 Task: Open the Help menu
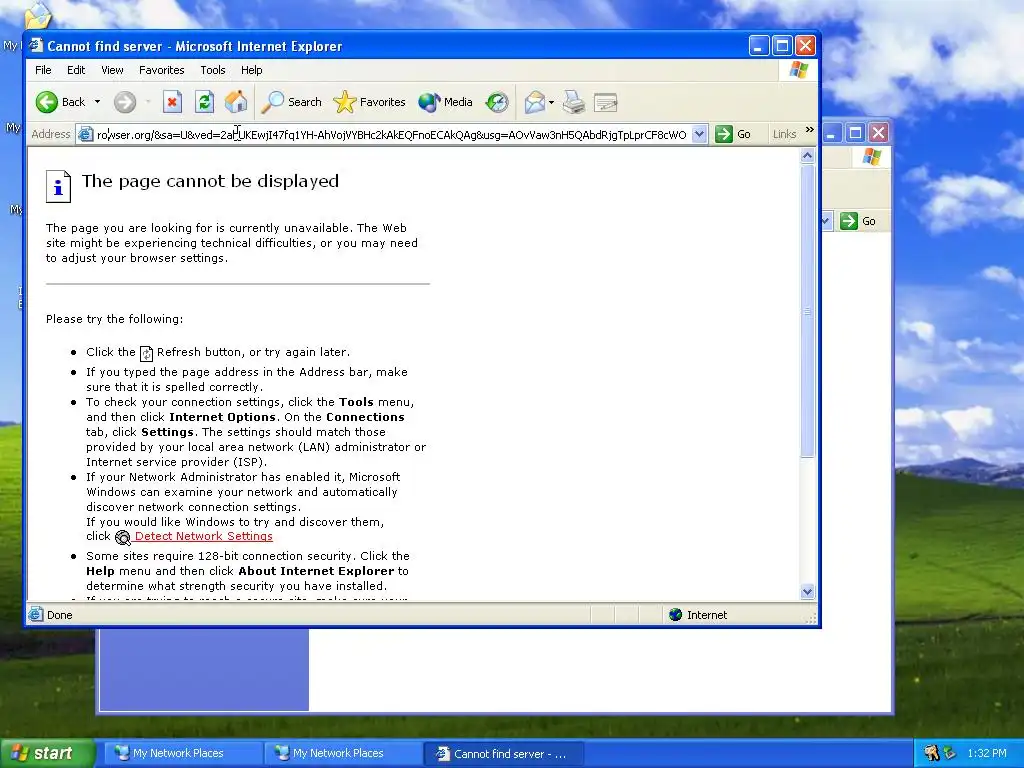tap(251, 70)
